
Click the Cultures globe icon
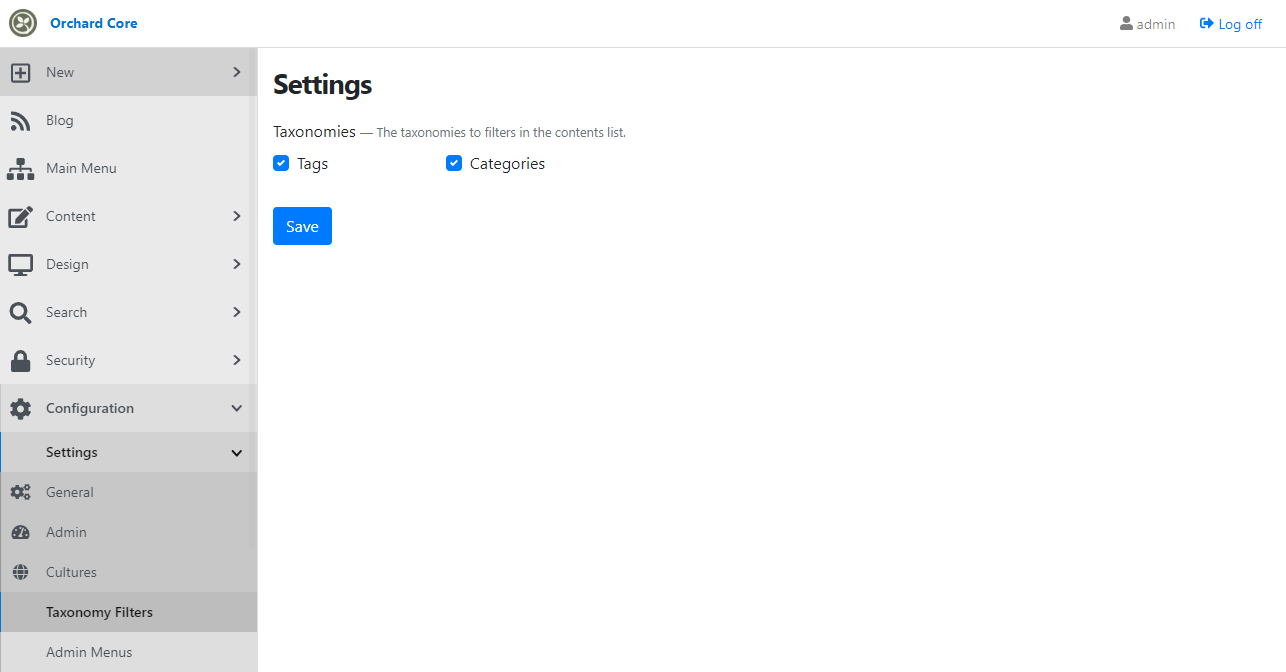click(x=20, y=572)
